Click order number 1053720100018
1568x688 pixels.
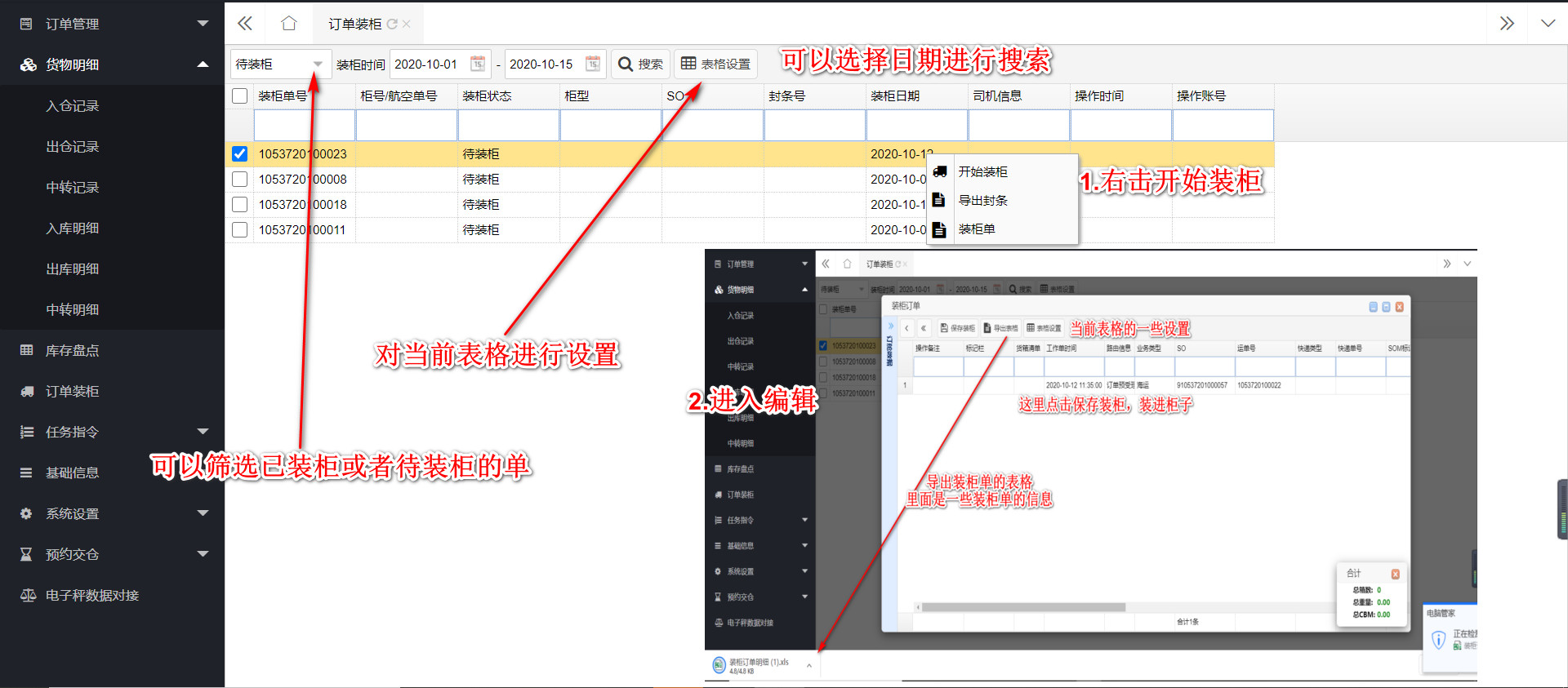pyautogui.click(x=303, y=204)
